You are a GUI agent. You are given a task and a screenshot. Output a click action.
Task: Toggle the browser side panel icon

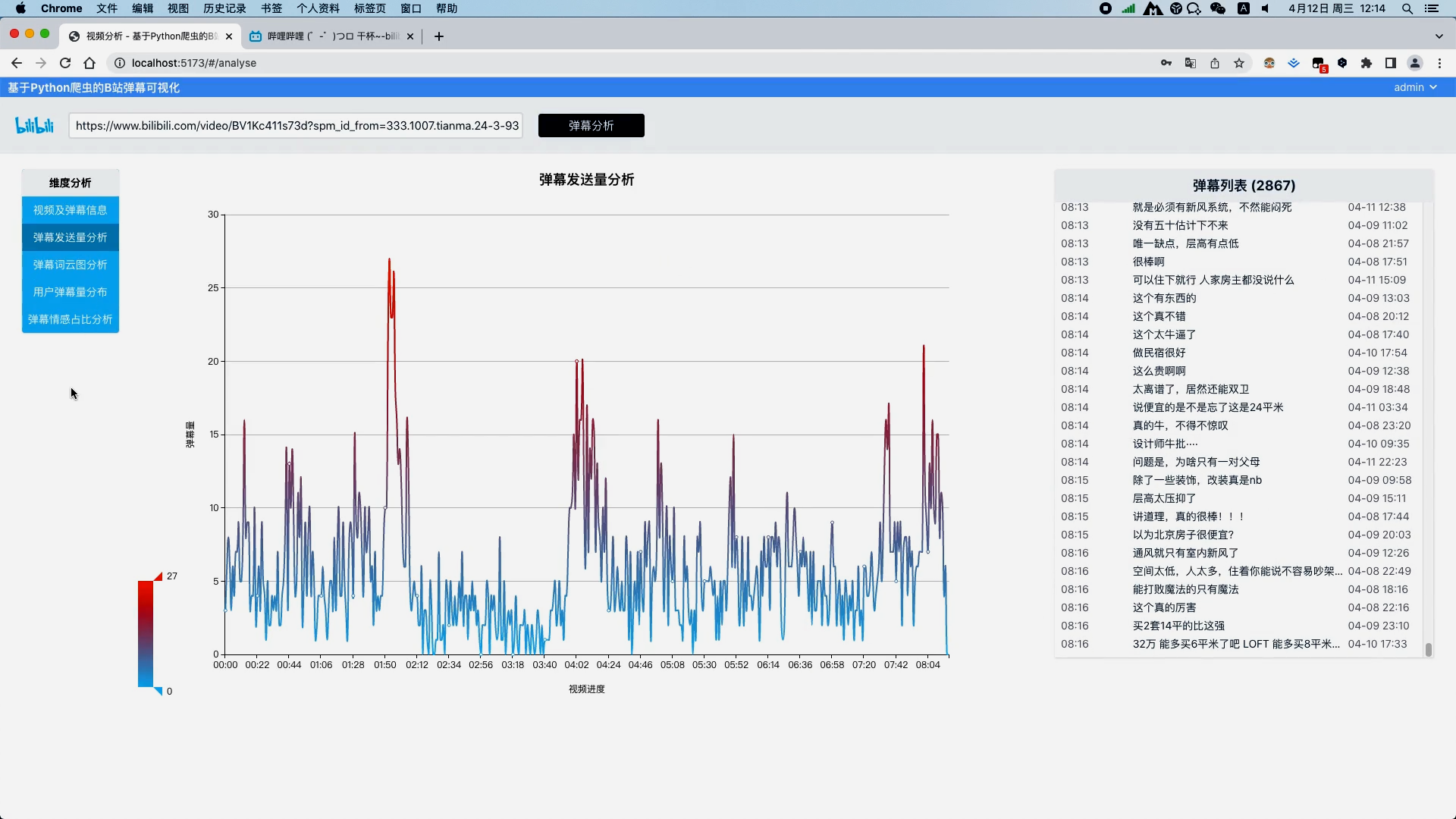[1391, 63]
